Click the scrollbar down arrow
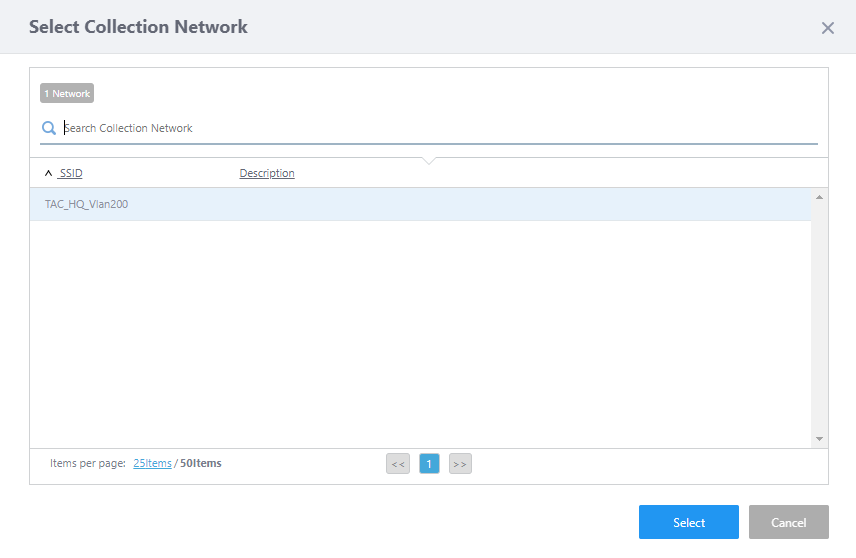 click(x=819, y=439)
